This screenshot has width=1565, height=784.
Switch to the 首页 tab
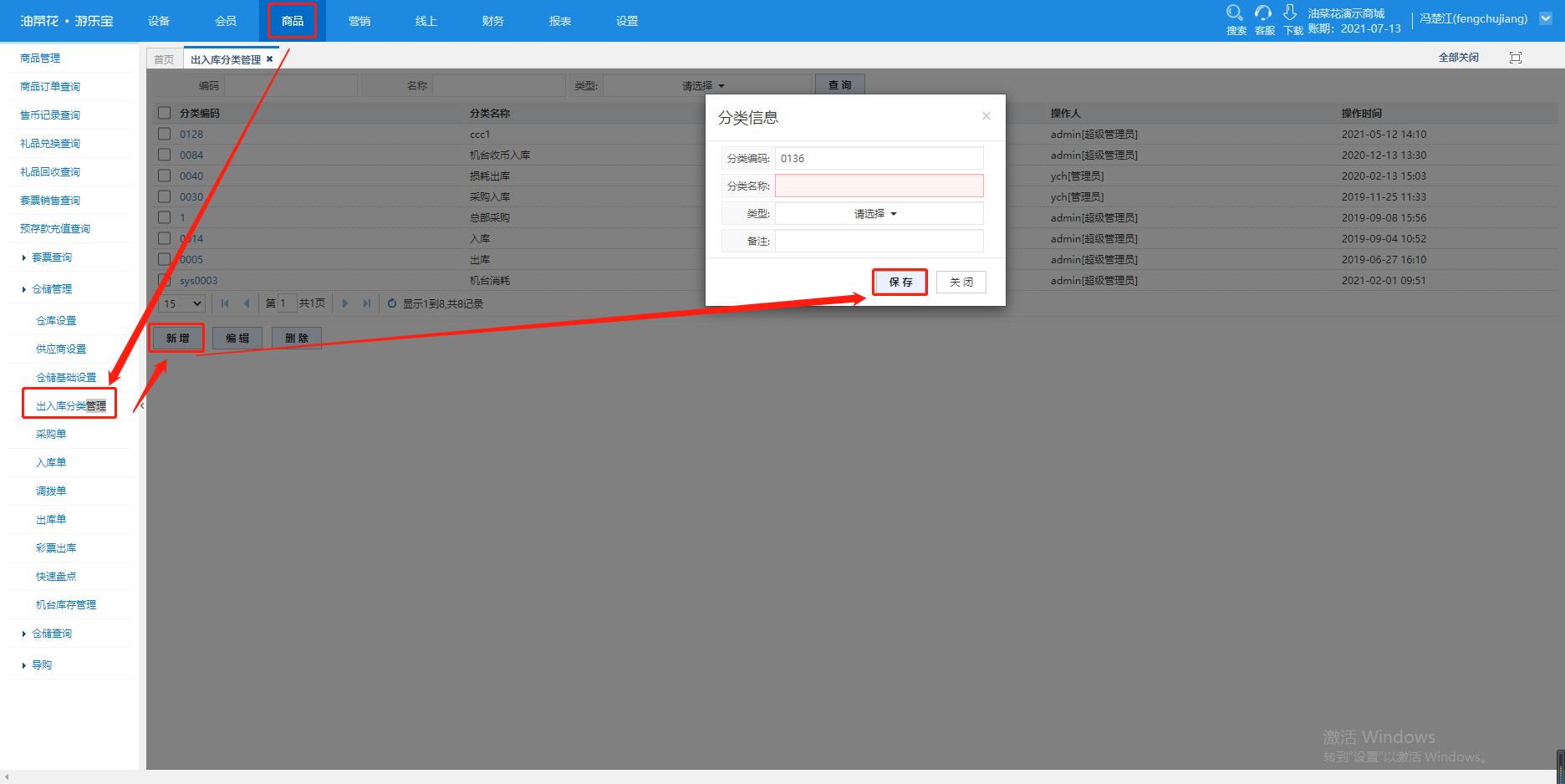(x=165, y=59)
